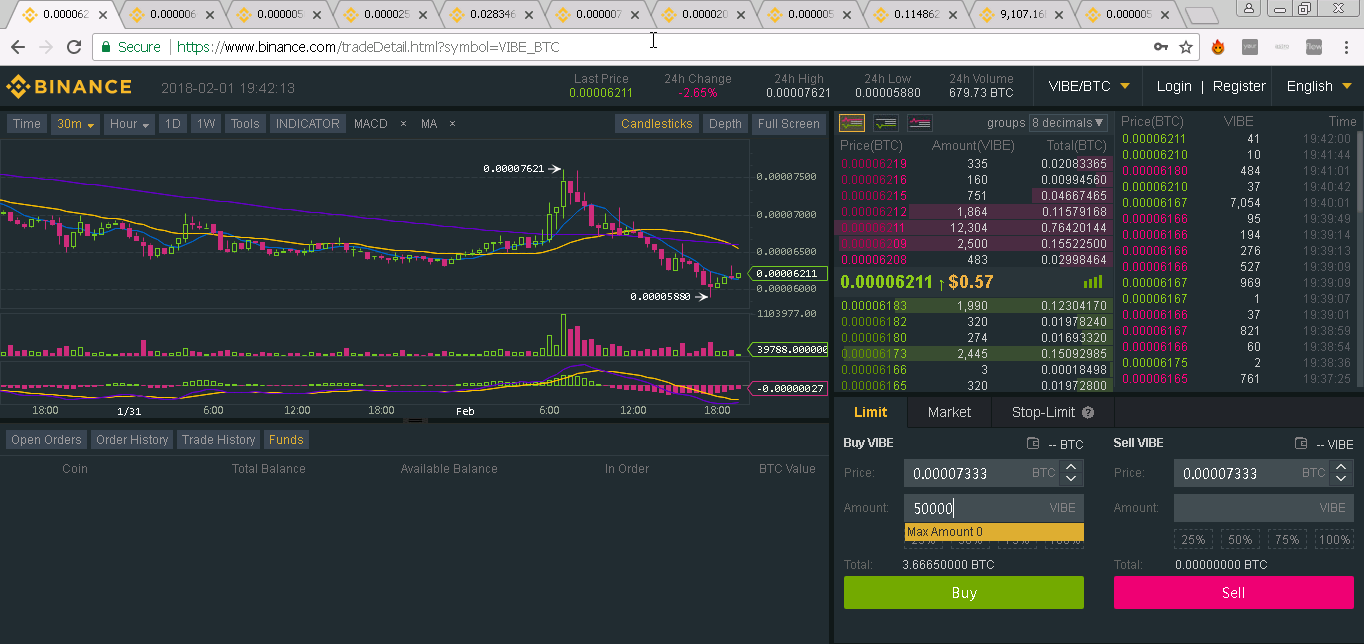Set sell amount to 25%
Screen dimensions: 1364x644
pyautogui.click(x=1193, y=539)
